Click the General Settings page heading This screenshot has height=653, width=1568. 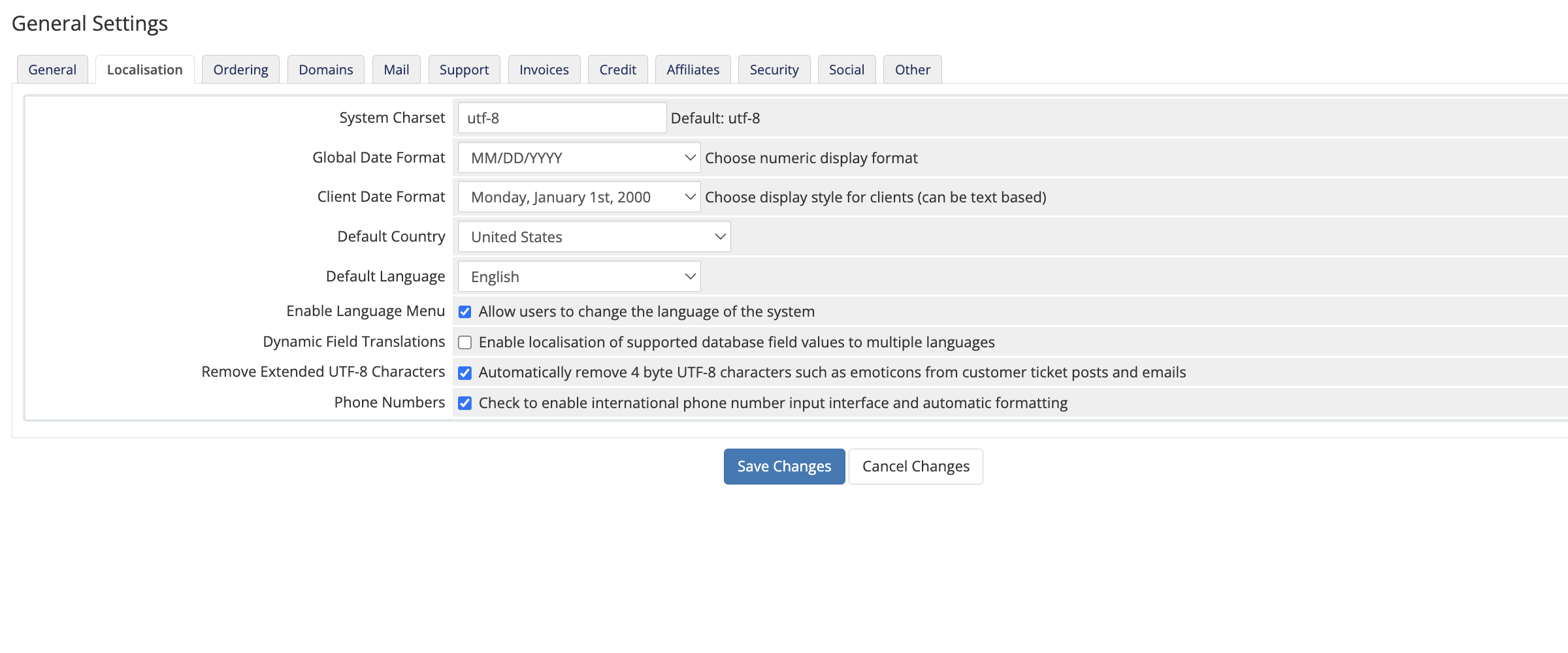pyautogui.click(x=90, y=24)
